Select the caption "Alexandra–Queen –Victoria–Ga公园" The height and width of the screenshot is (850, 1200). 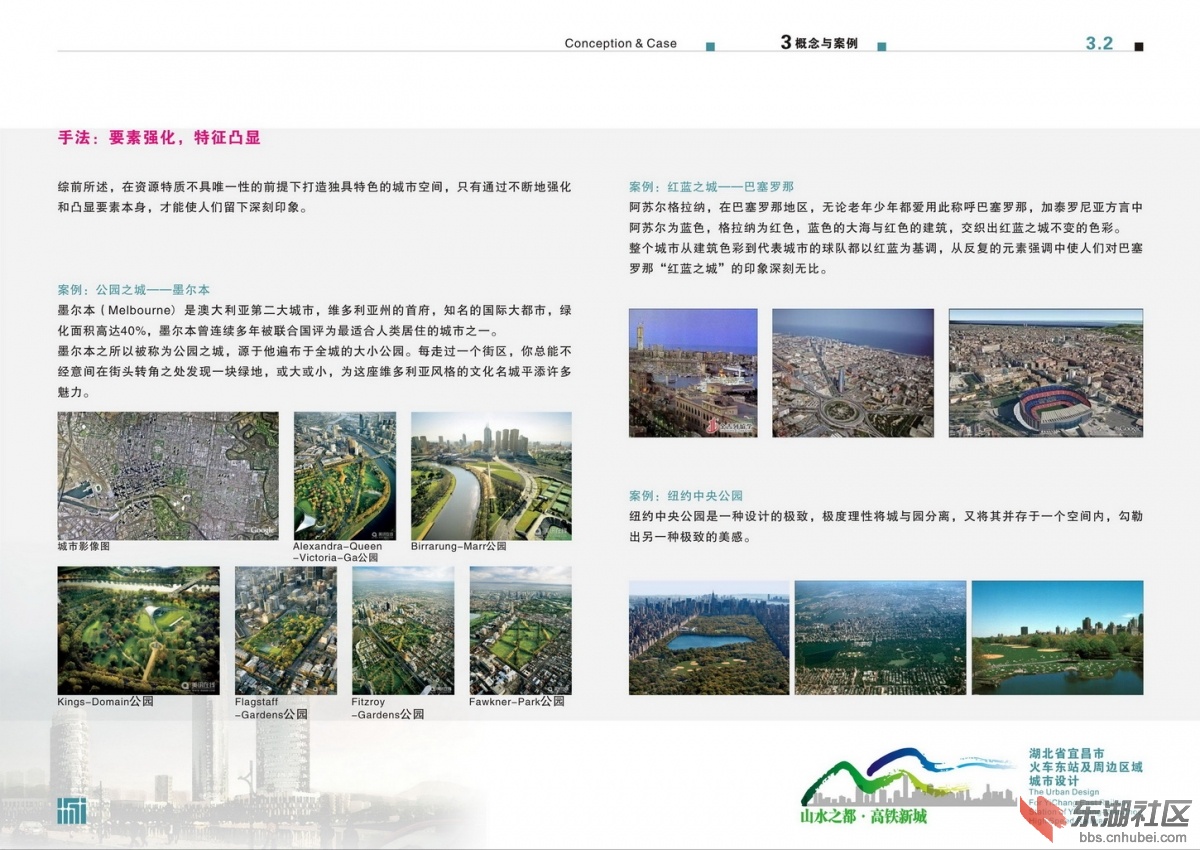coord(338,552)
